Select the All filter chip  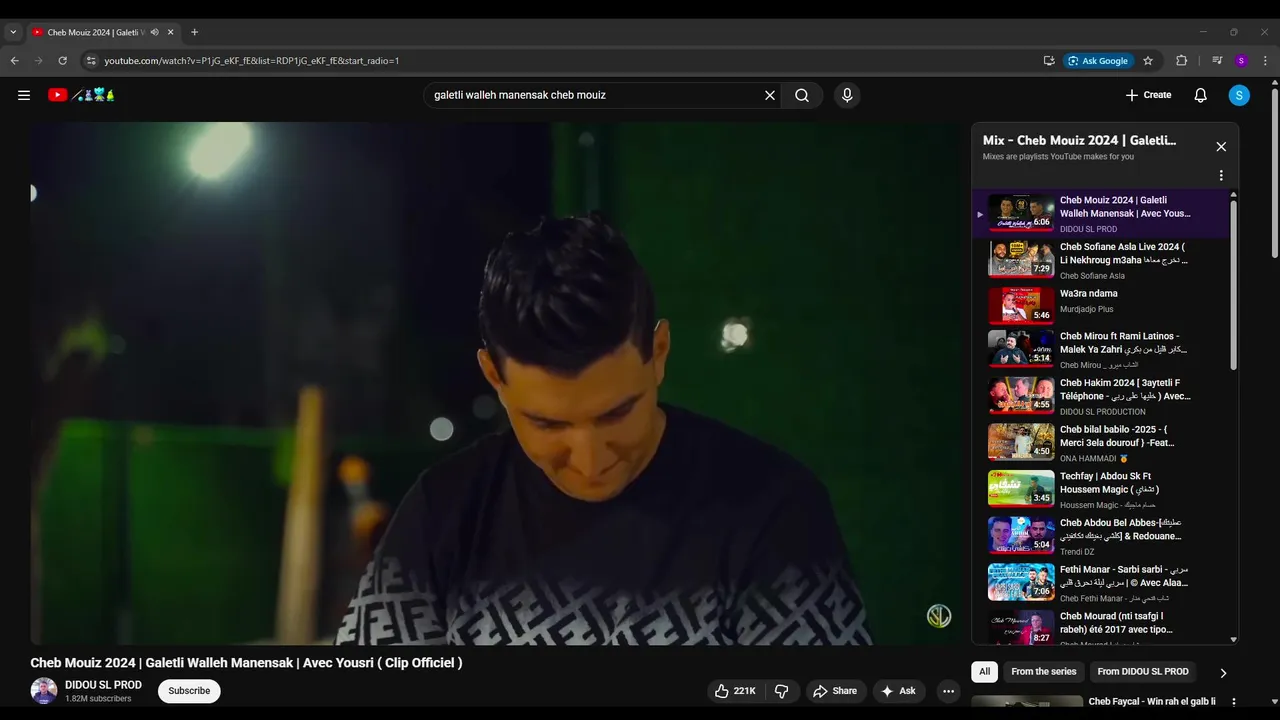coord(985,672)
